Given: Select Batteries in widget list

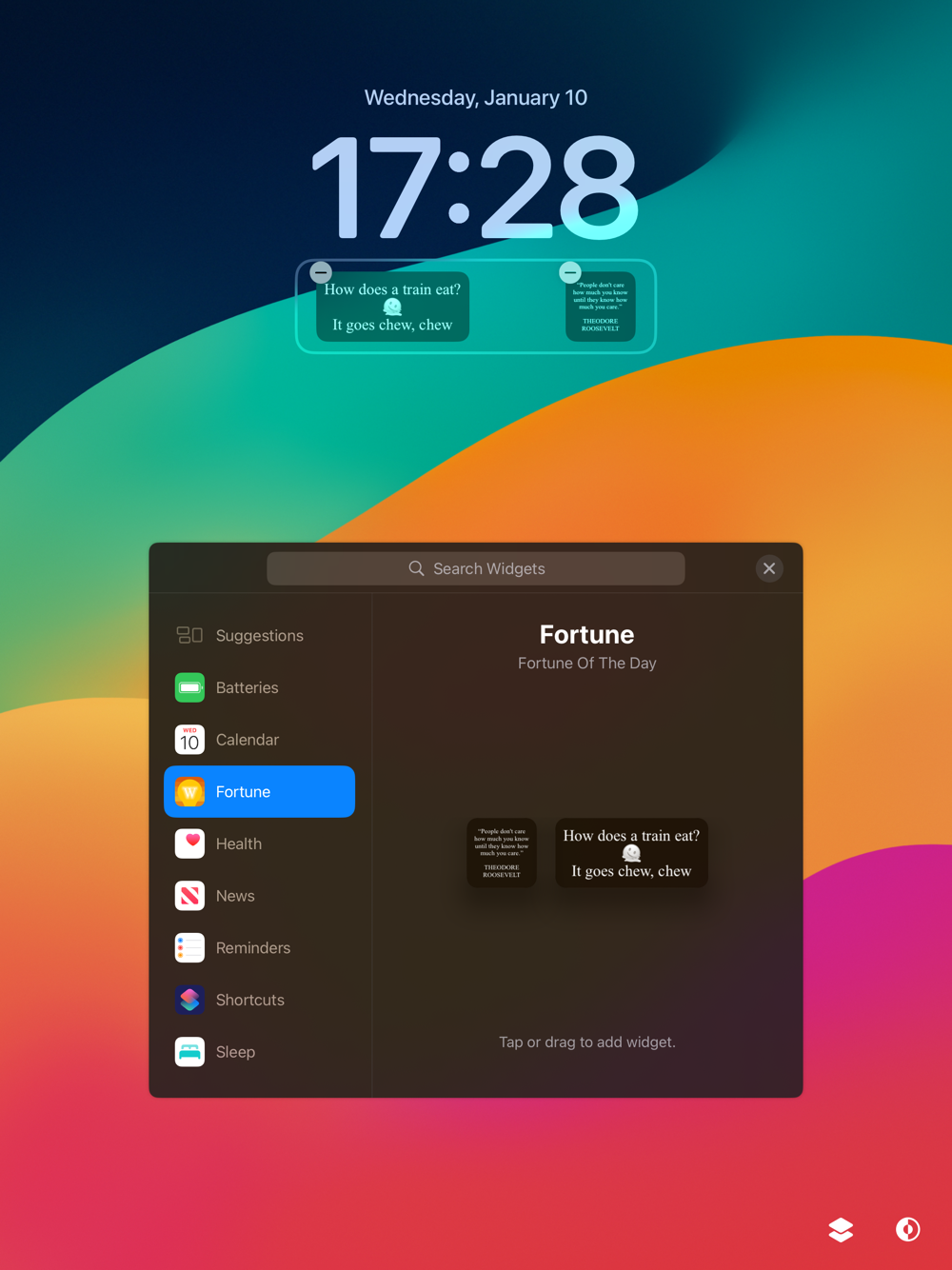Looking at the screenshot, I should tap(259, 687).
